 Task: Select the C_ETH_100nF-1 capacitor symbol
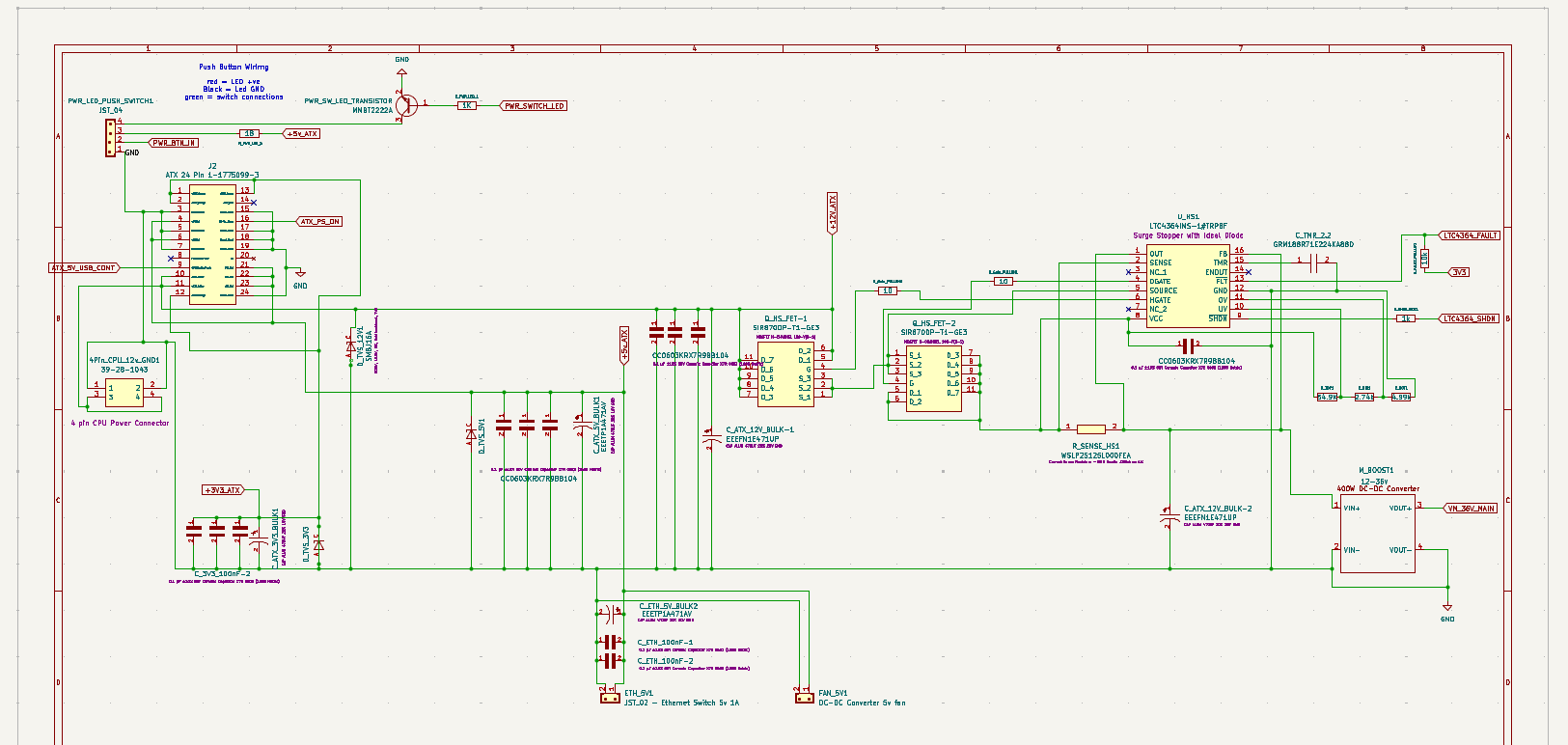pos(610,642)
